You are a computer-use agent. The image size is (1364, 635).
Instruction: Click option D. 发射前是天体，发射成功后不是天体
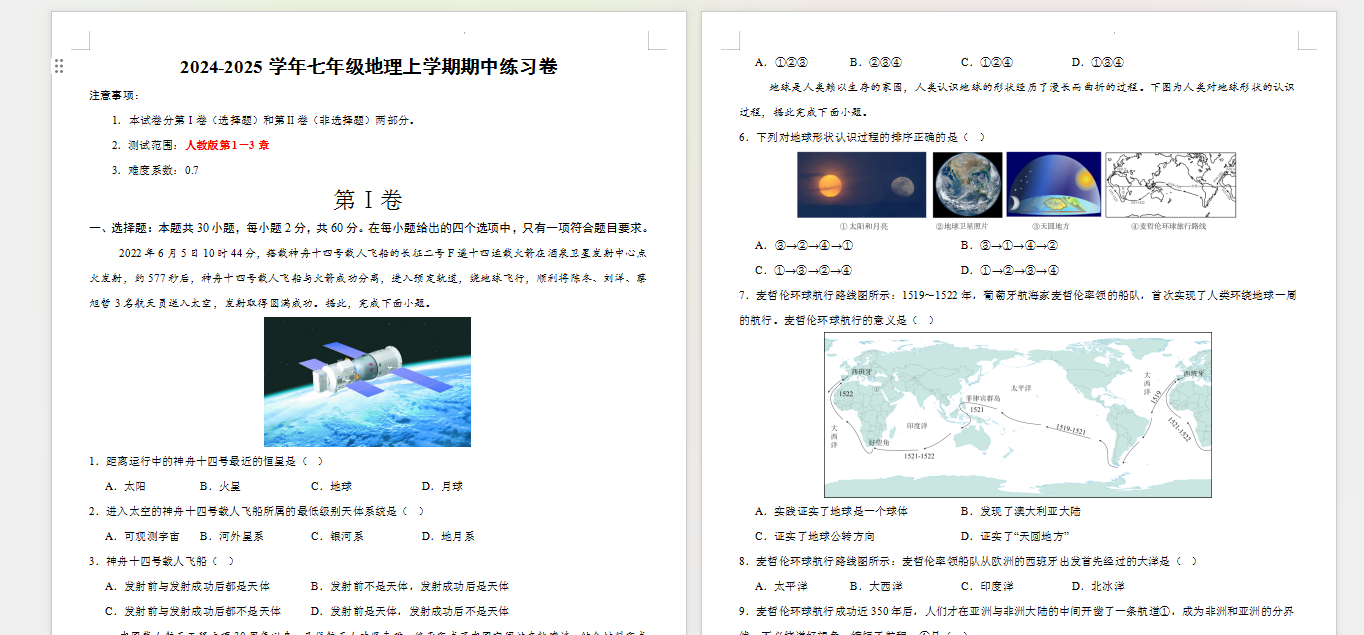coord(410,611)
